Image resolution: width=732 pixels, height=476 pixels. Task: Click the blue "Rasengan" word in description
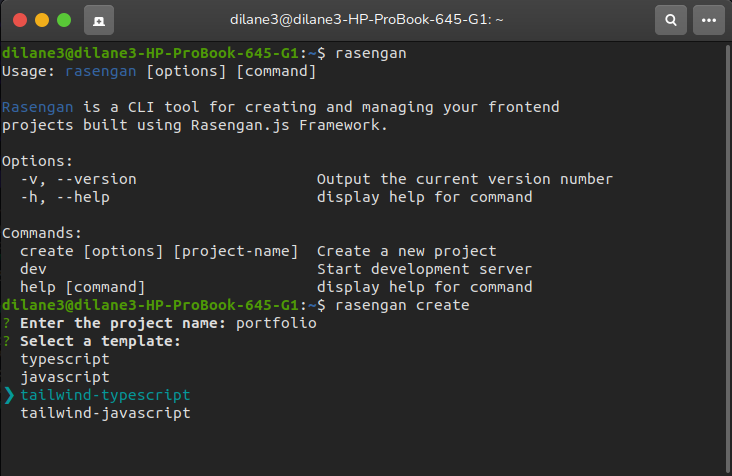(38, 107)
